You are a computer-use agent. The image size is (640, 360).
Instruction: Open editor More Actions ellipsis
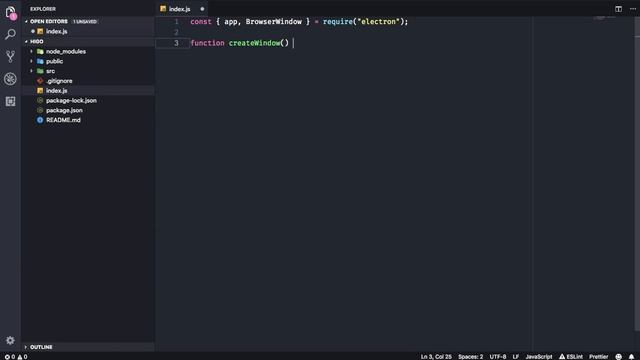[x=633, y=9]
